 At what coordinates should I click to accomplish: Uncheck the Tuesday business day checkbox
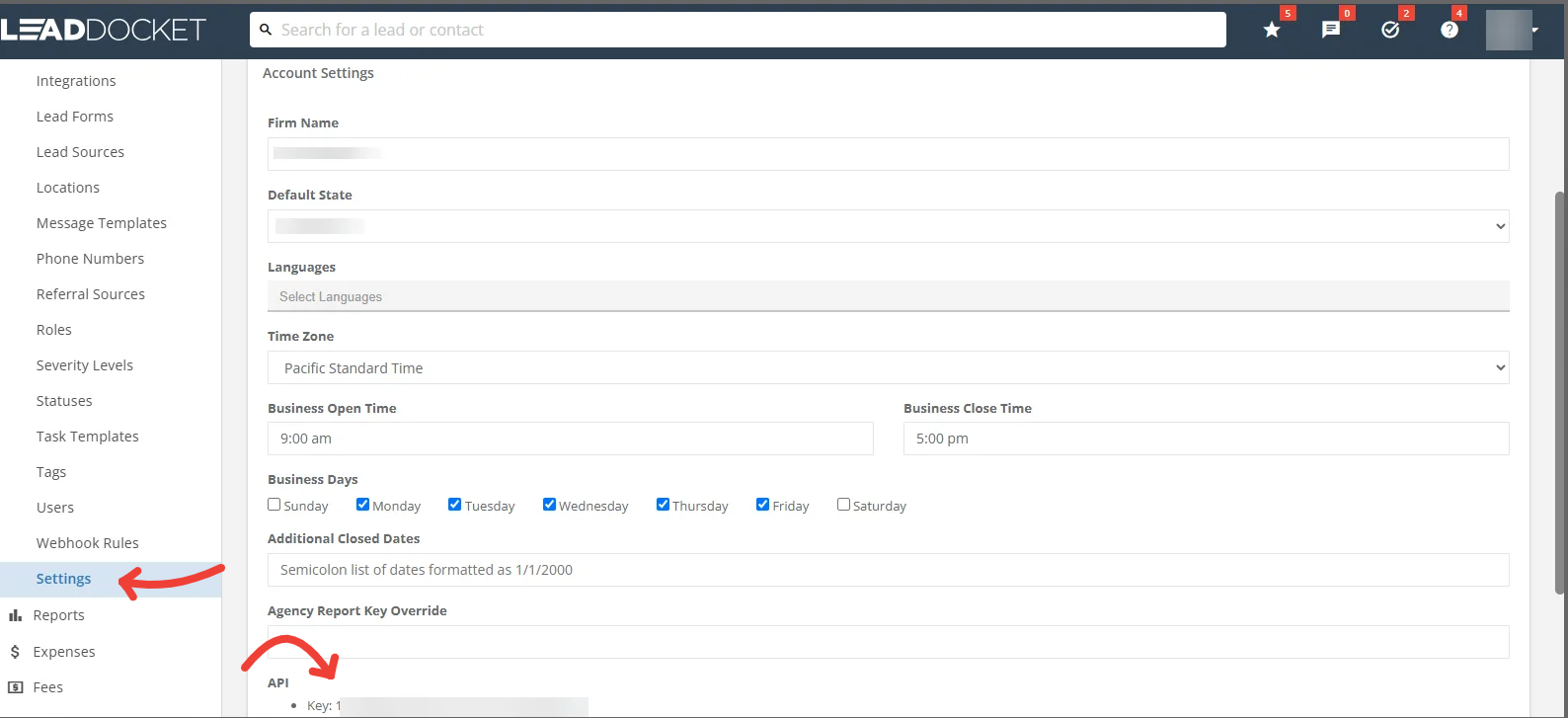click(454, 505)
